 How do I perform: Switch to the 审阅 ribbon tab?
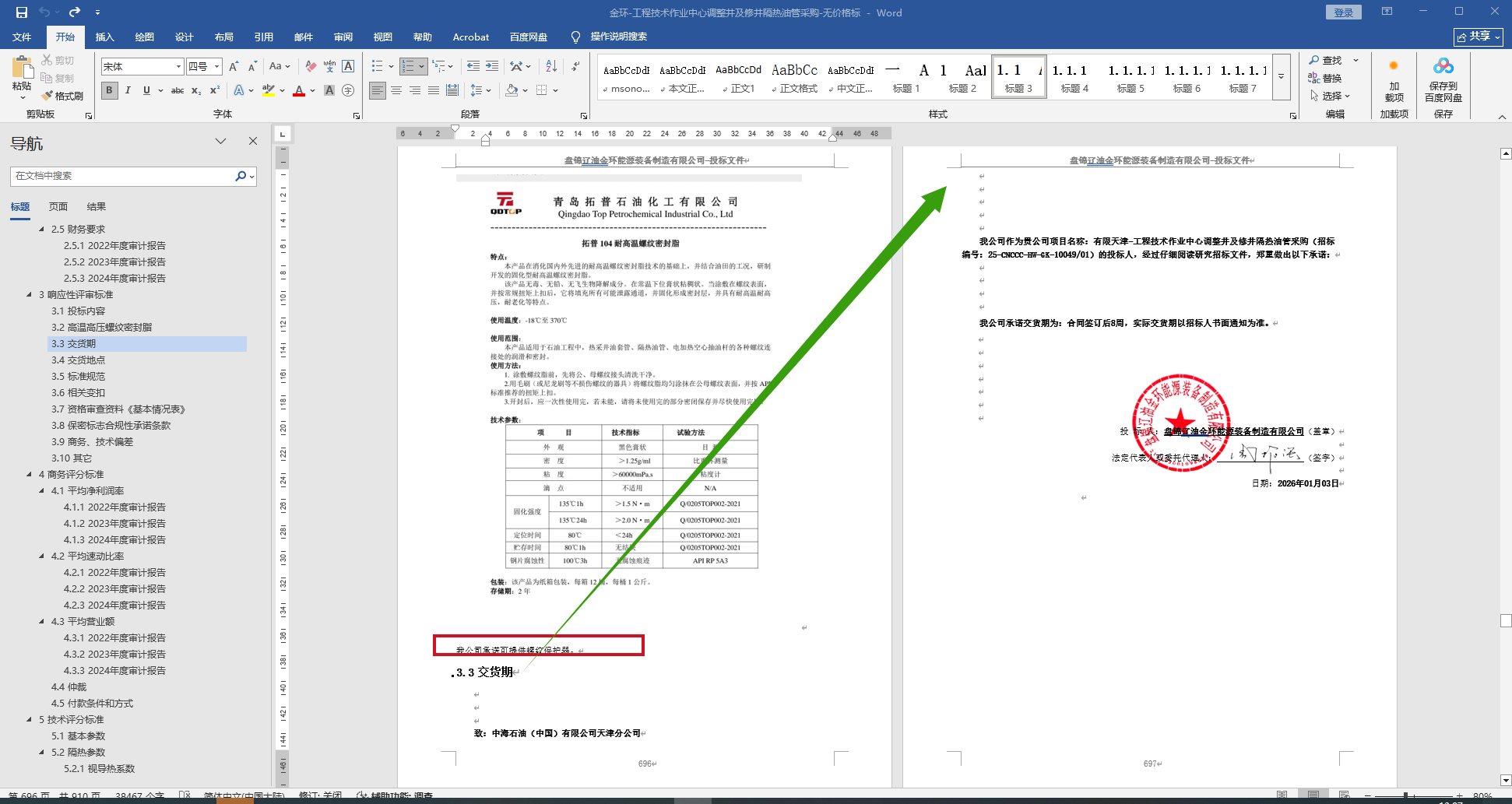(x=343, y=37)
